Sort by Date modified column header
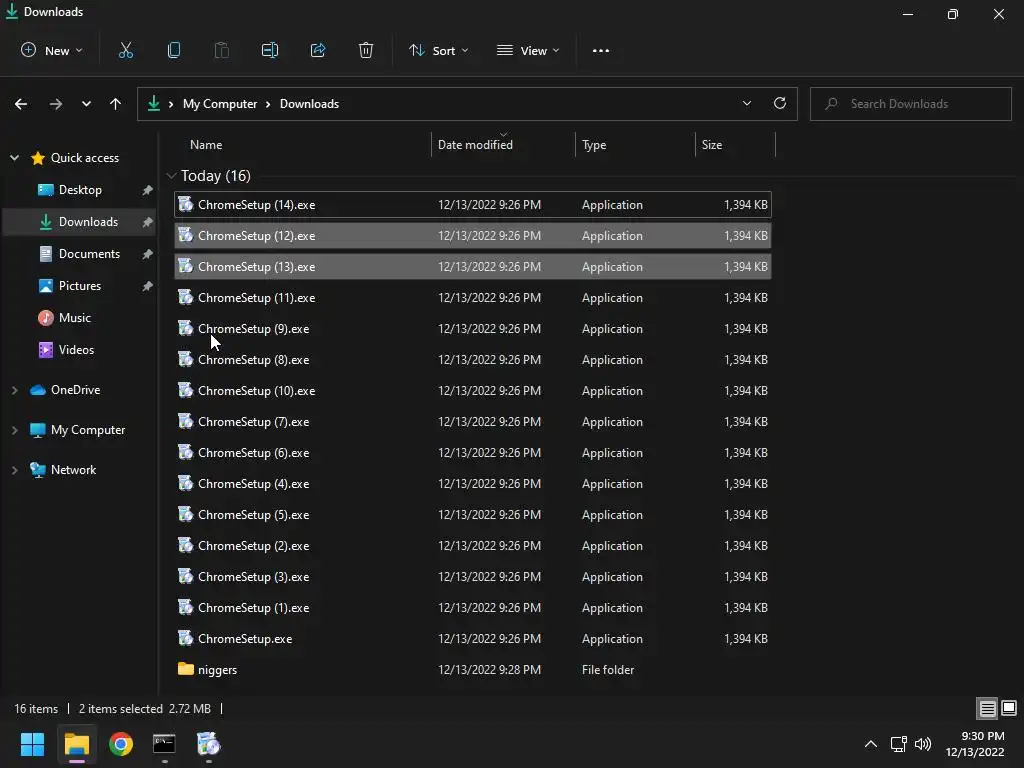Screen dimensions: 1024x768 click(x=475, y=145)
